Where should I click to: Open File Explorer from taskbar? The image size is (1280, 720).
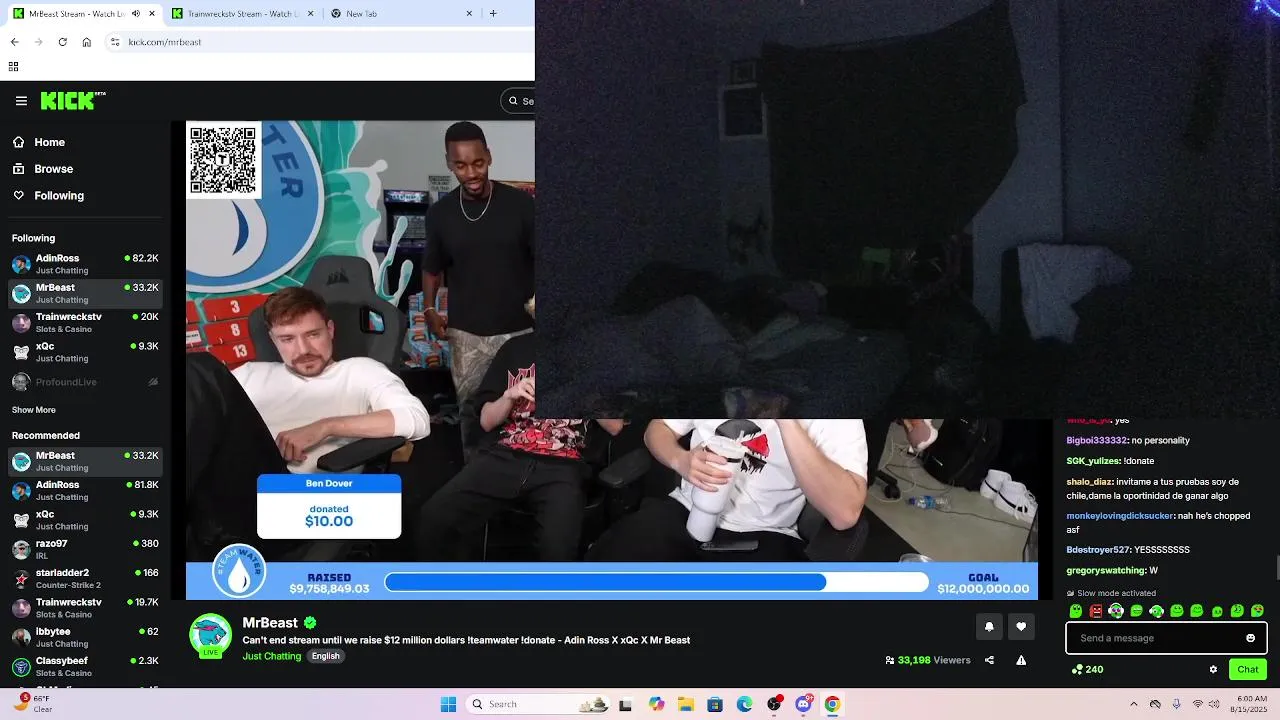(x=686, y=704)
